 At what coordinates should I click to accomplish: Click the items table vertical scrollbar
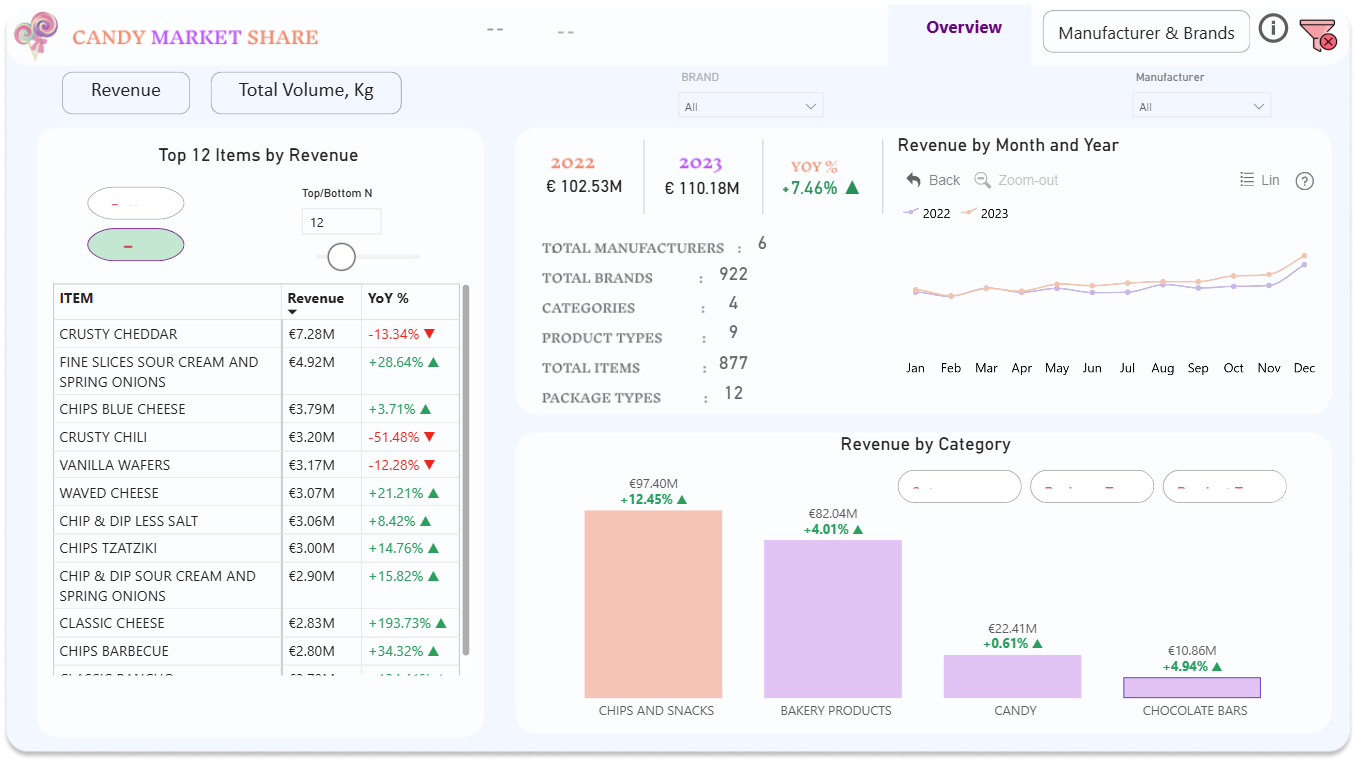[466, 470]
